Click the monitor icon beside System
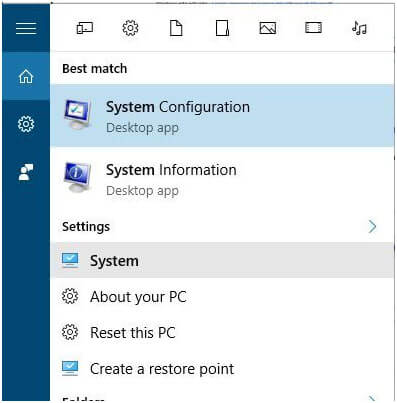 70,260
